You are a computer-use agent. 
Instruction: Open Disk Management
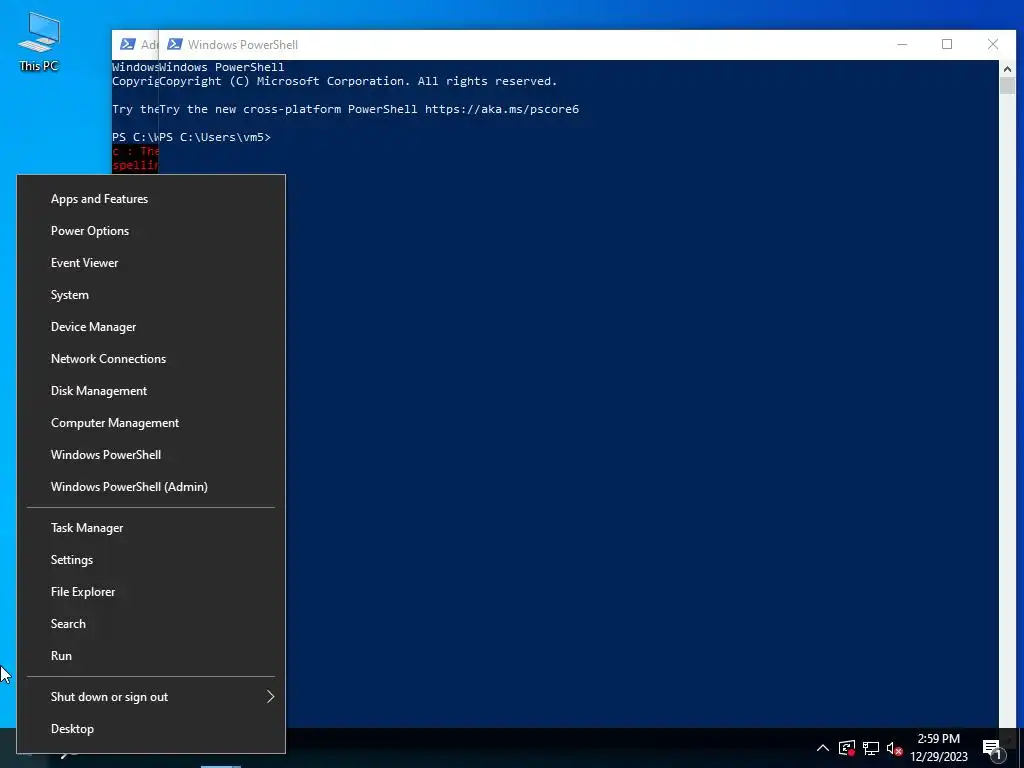click(151, 391)
